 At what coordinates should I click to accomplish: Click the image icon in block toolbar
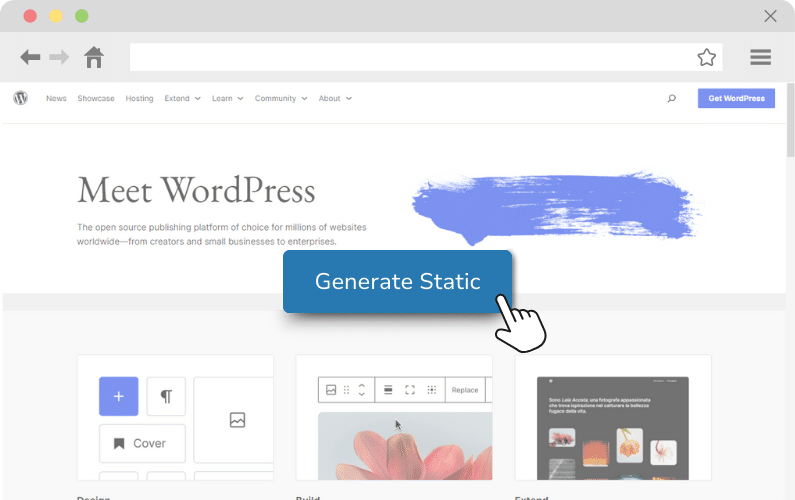331,389
